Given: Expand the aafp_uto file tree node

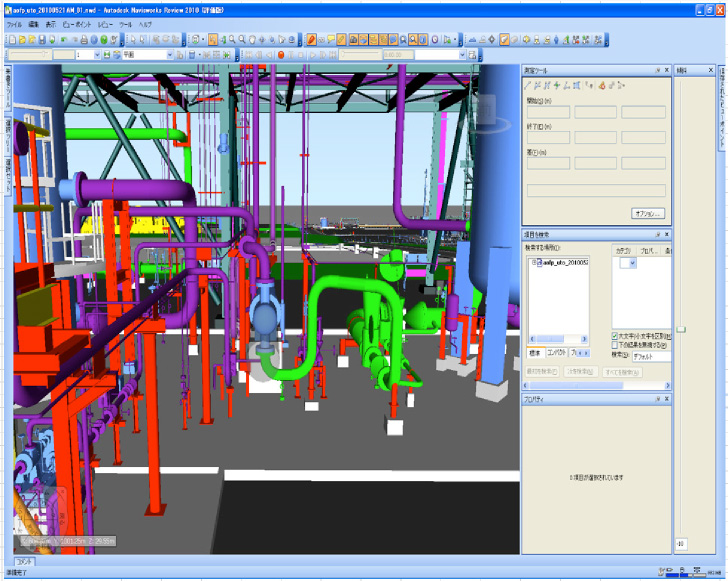Looking at the screenshot, I should click(533, 262).
